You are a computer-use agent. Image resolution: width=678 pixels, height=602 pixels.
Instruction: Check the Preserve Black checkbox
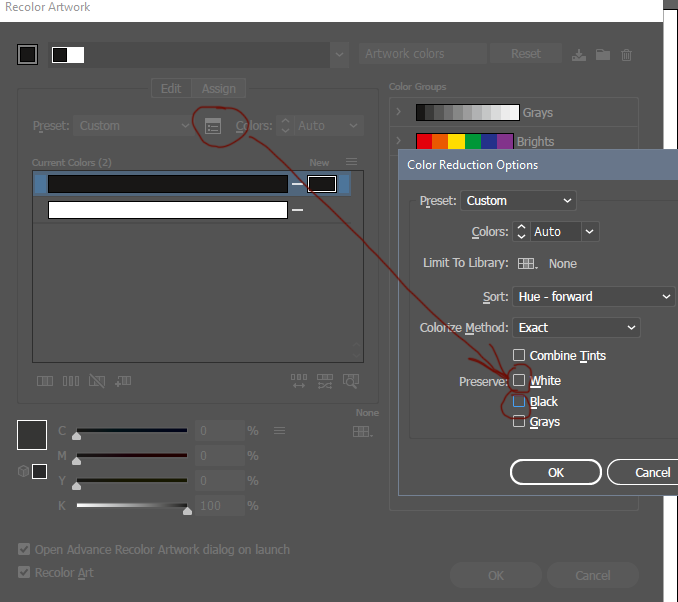[519, 401]
